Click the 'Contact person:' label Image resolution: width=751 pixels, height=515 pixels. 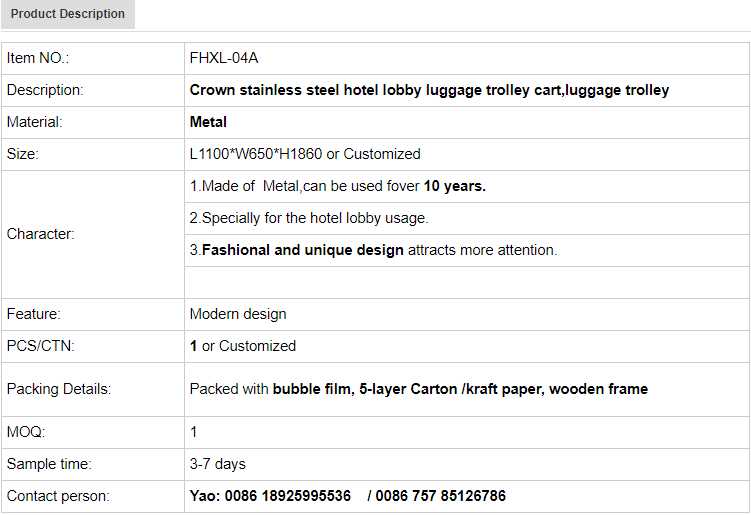tap(58, 496)
